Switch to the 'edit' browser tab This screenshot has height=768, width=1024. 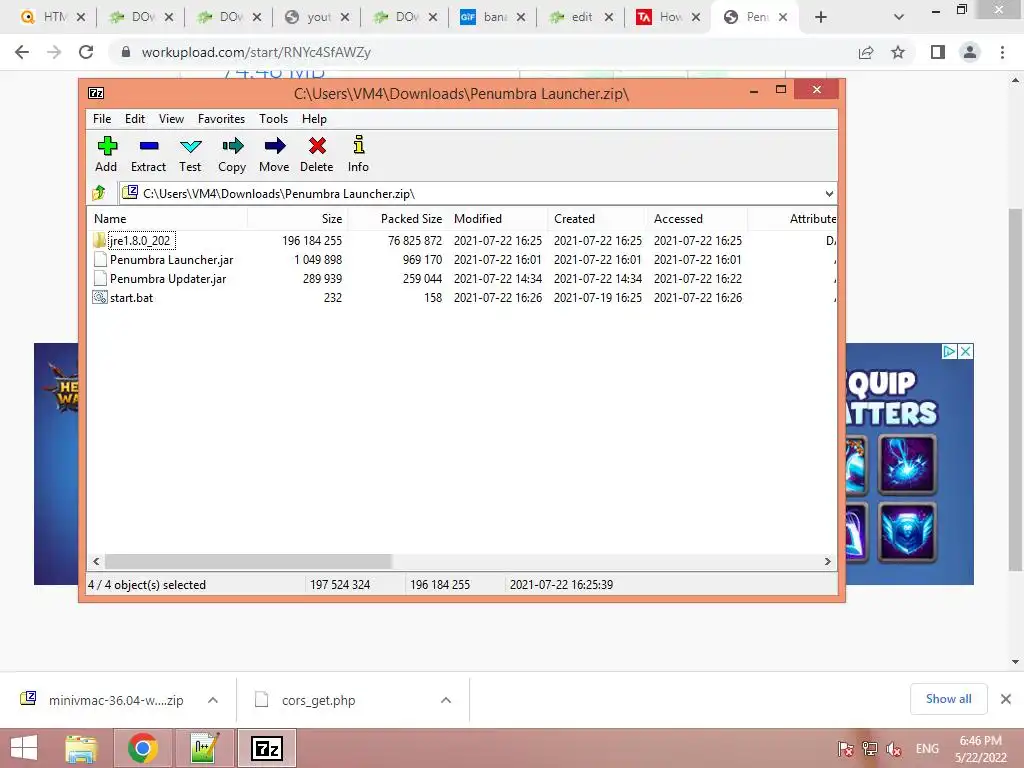click(580, 17)
